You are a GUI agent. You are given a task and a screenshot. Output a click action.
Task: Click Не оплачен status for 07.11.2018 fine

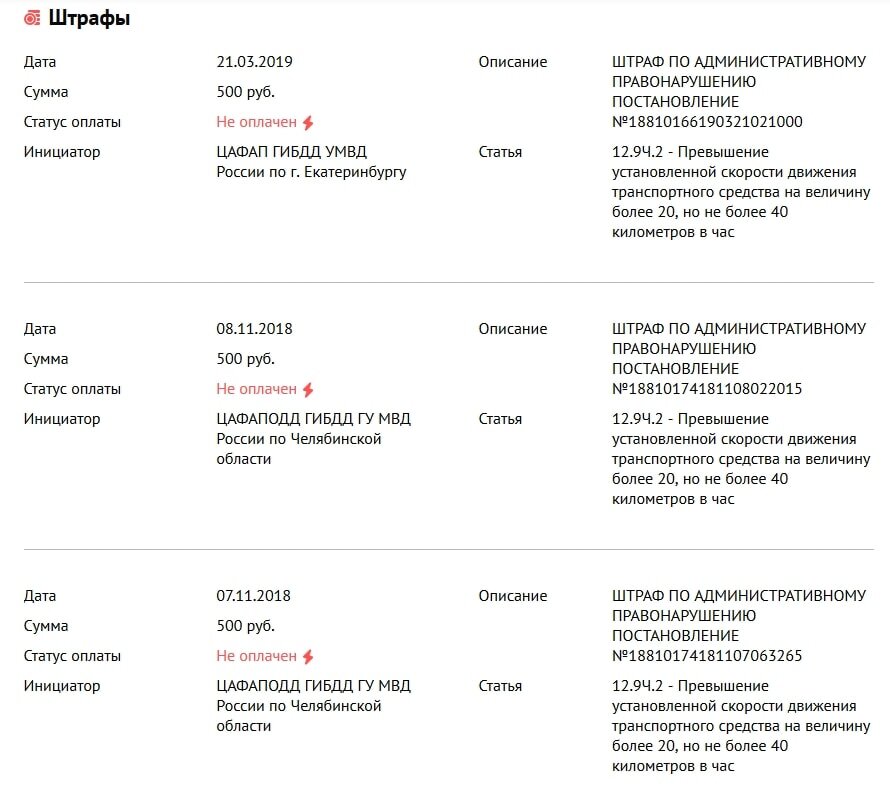point(257,656)
